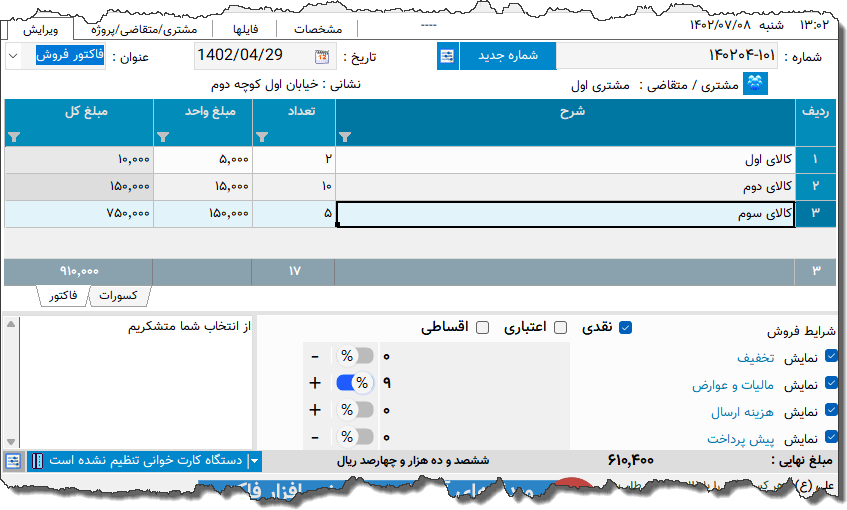Click the شرح column header
This screenshot has height=510, width=847.
pyautogui.click(x=565, y=122)
